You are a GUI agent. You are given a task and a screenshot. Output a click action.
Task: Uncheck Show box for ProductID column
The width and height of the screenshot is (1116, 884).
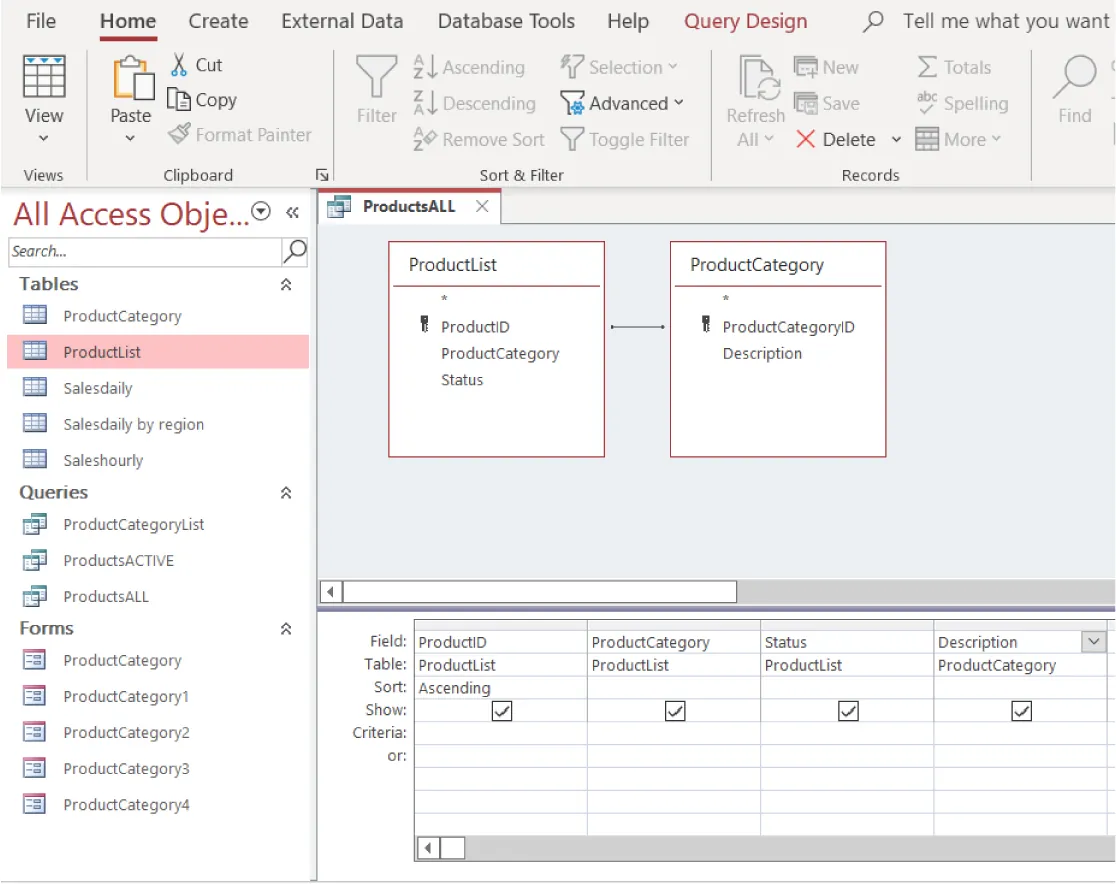502,711
